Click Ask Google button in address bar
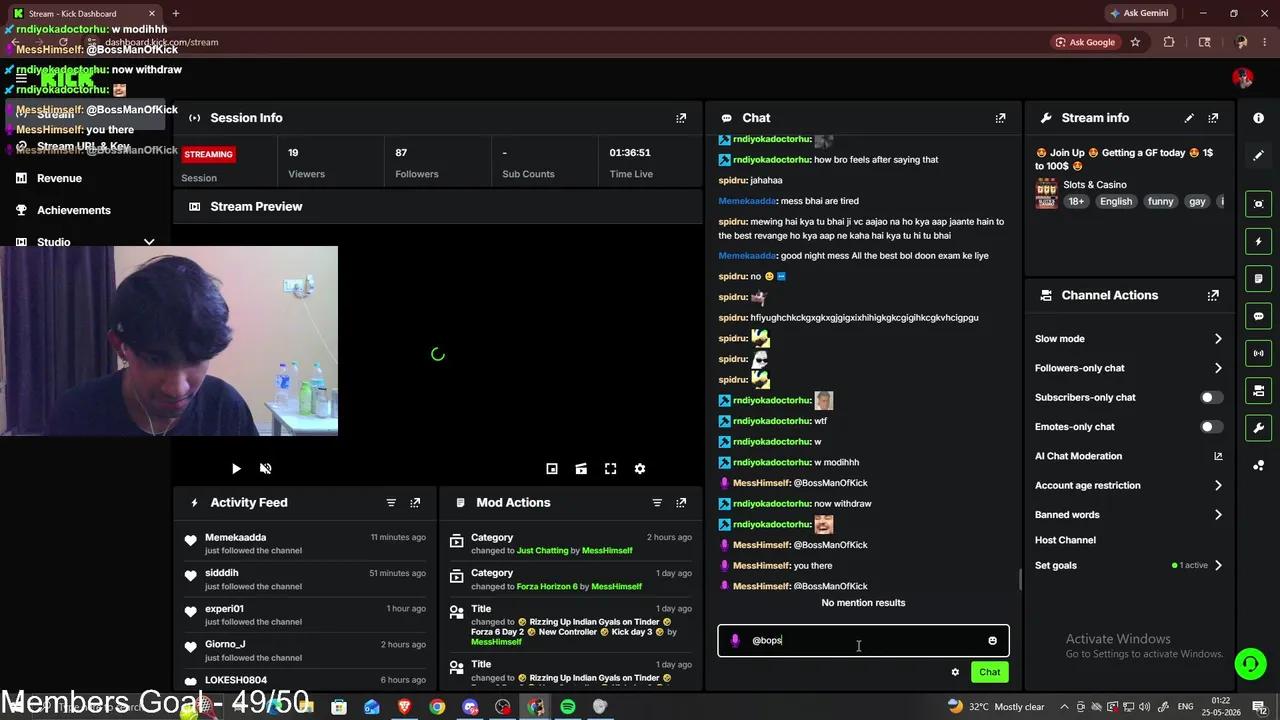This screenshot has height=720, width=1280. [1085, 42]
